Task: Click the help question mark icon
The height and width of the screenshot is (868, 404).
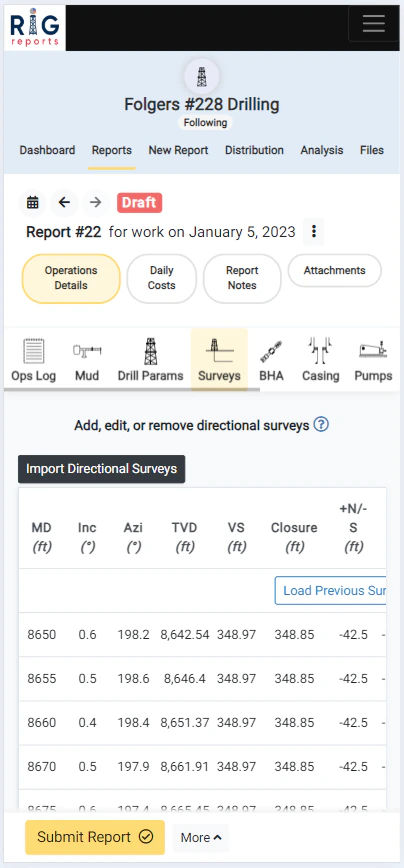Action: [x=322, y=425]
